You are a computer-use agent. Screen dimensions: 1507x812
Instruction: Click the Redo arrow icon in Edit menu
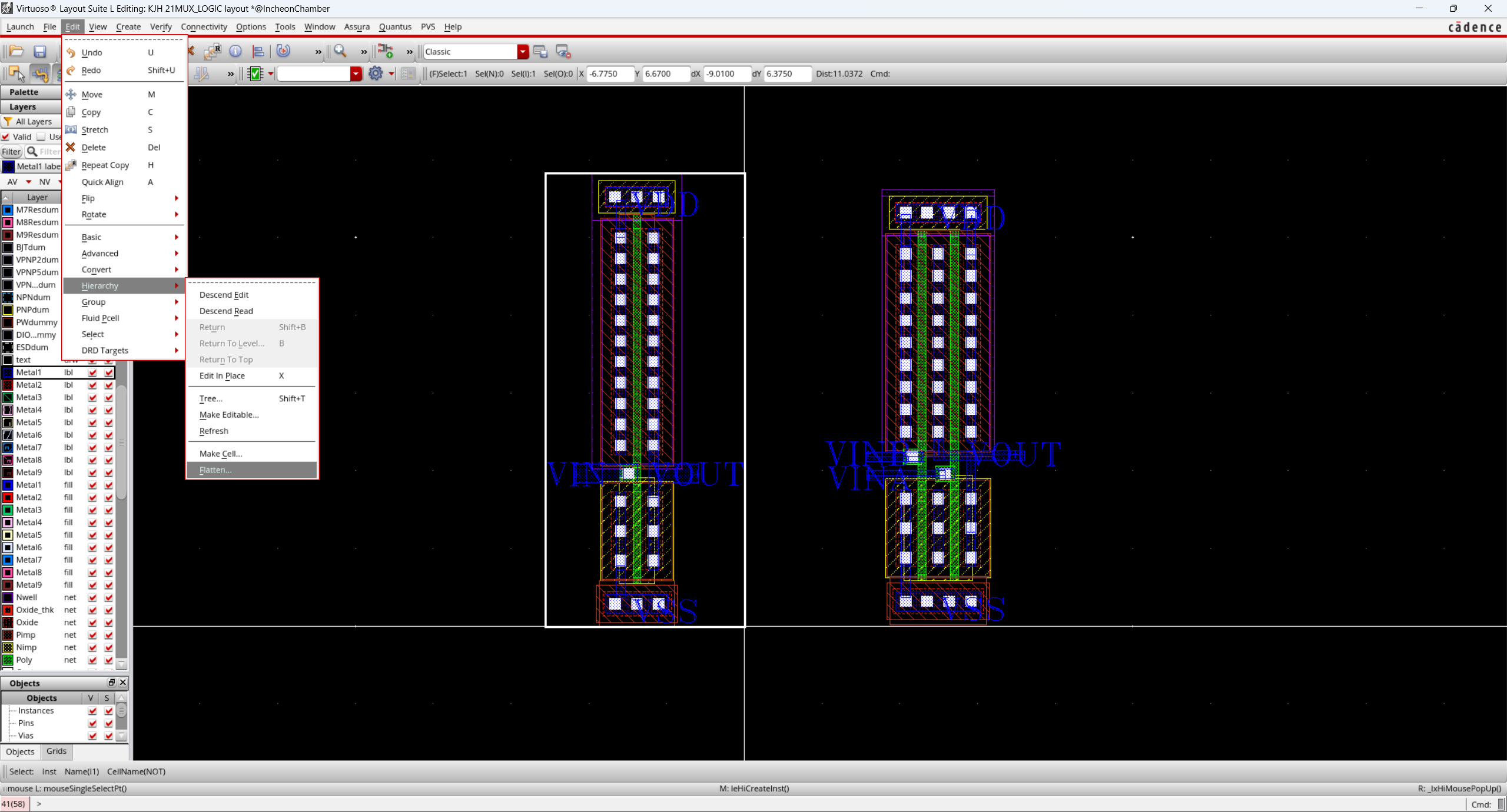tap(71, 70)
